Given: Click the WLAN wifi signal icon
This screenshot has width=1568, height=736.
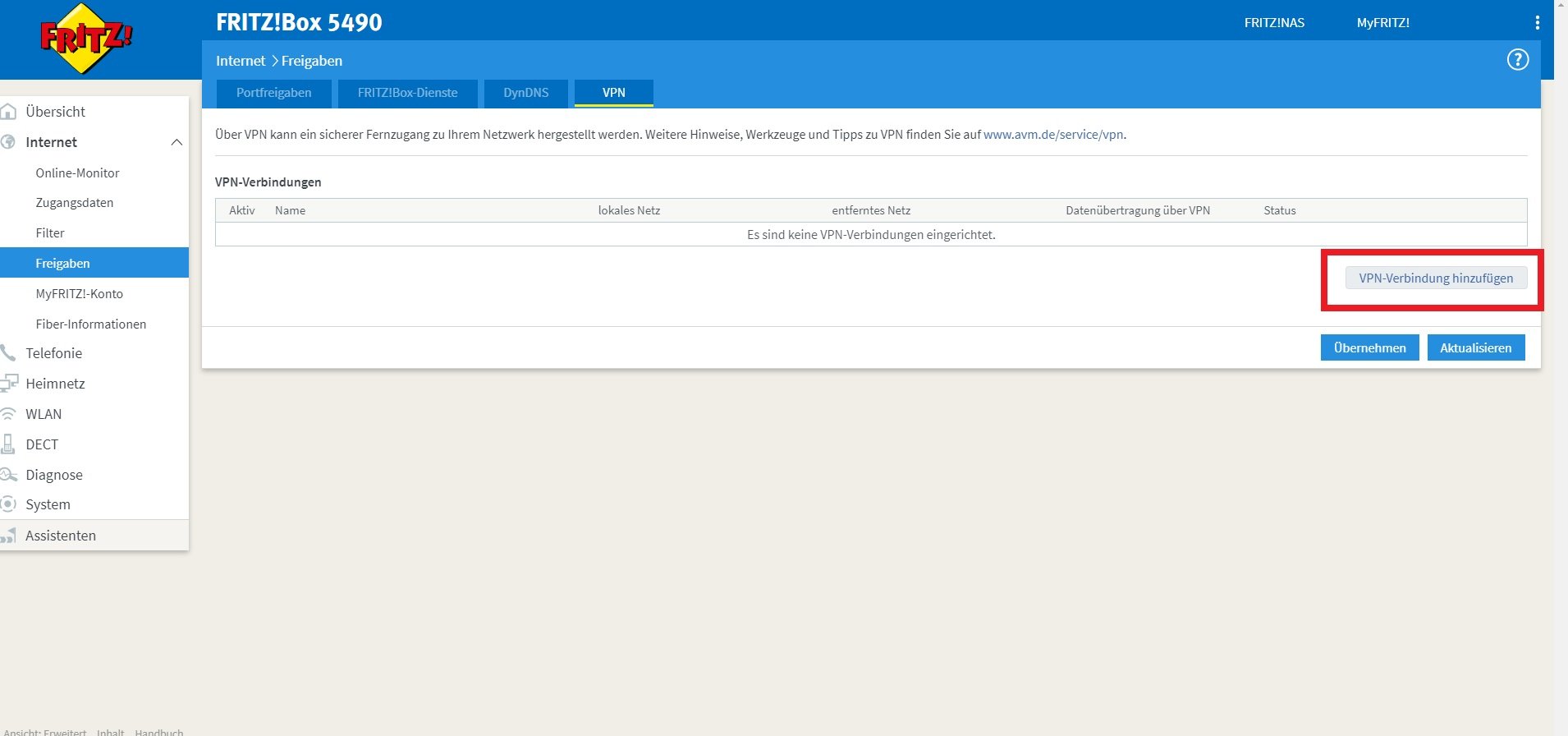Looking at the screenshot, I should (x=8, y=414).
